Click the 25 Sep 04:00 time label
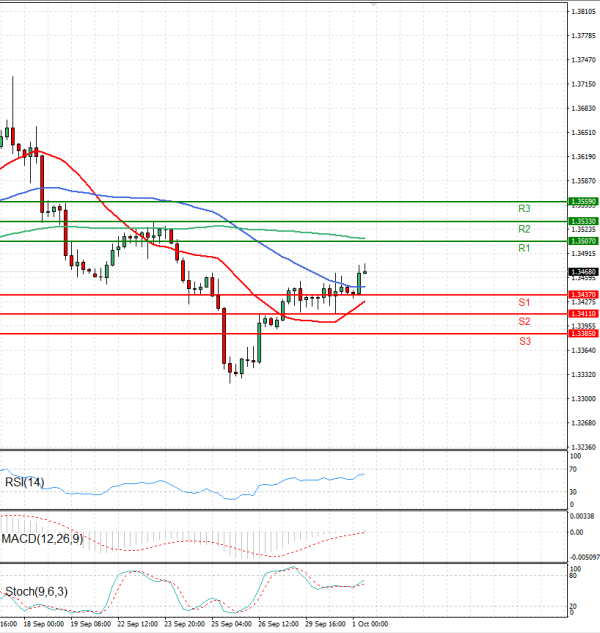This screenshot has width=600, height=633. (x=232, y=622)
